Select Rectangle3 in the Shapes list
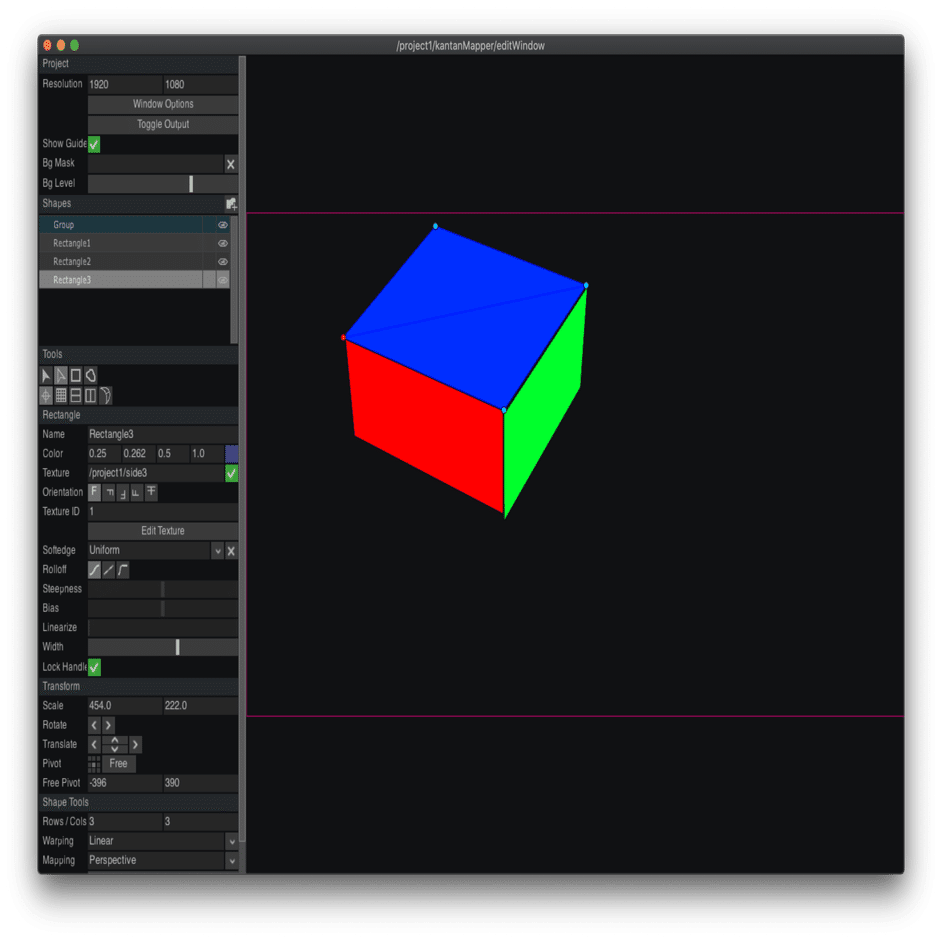 point(121,280)
